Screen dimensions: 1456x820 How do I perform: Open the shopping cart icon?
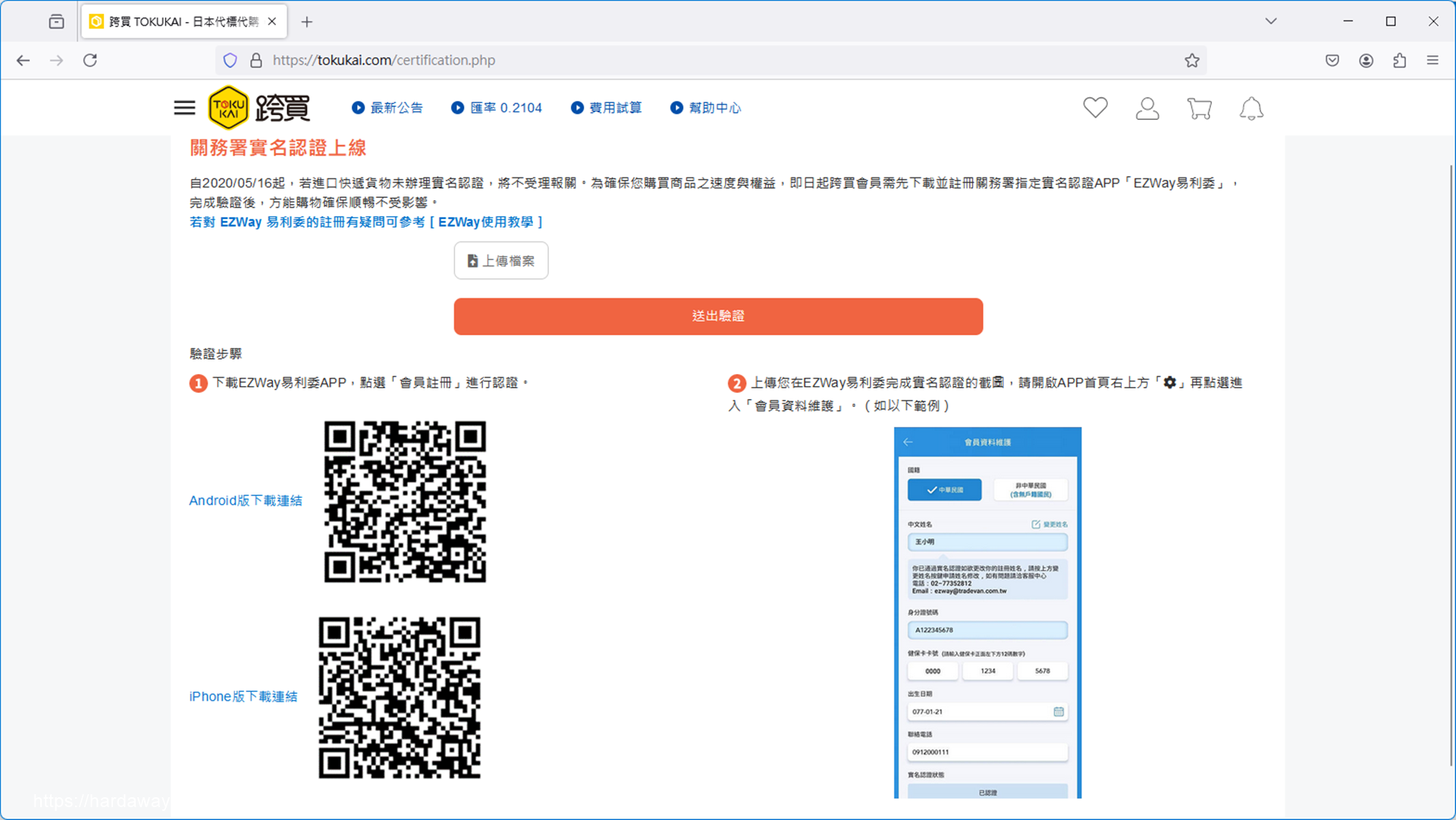point(1199,108)
